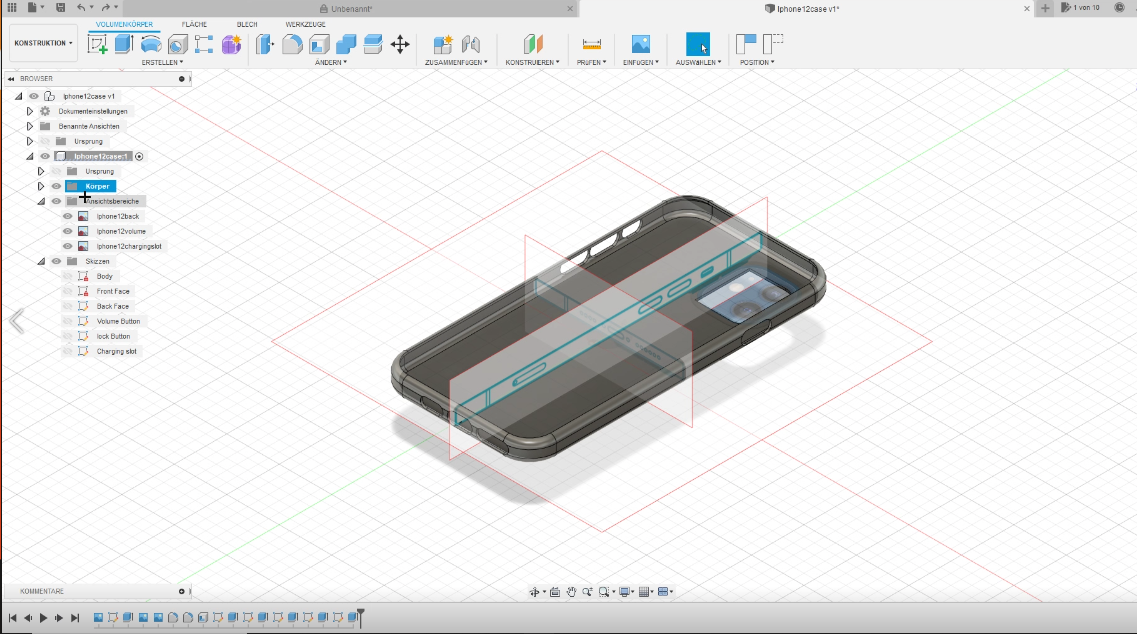Click the Select cursor tool

698,44
